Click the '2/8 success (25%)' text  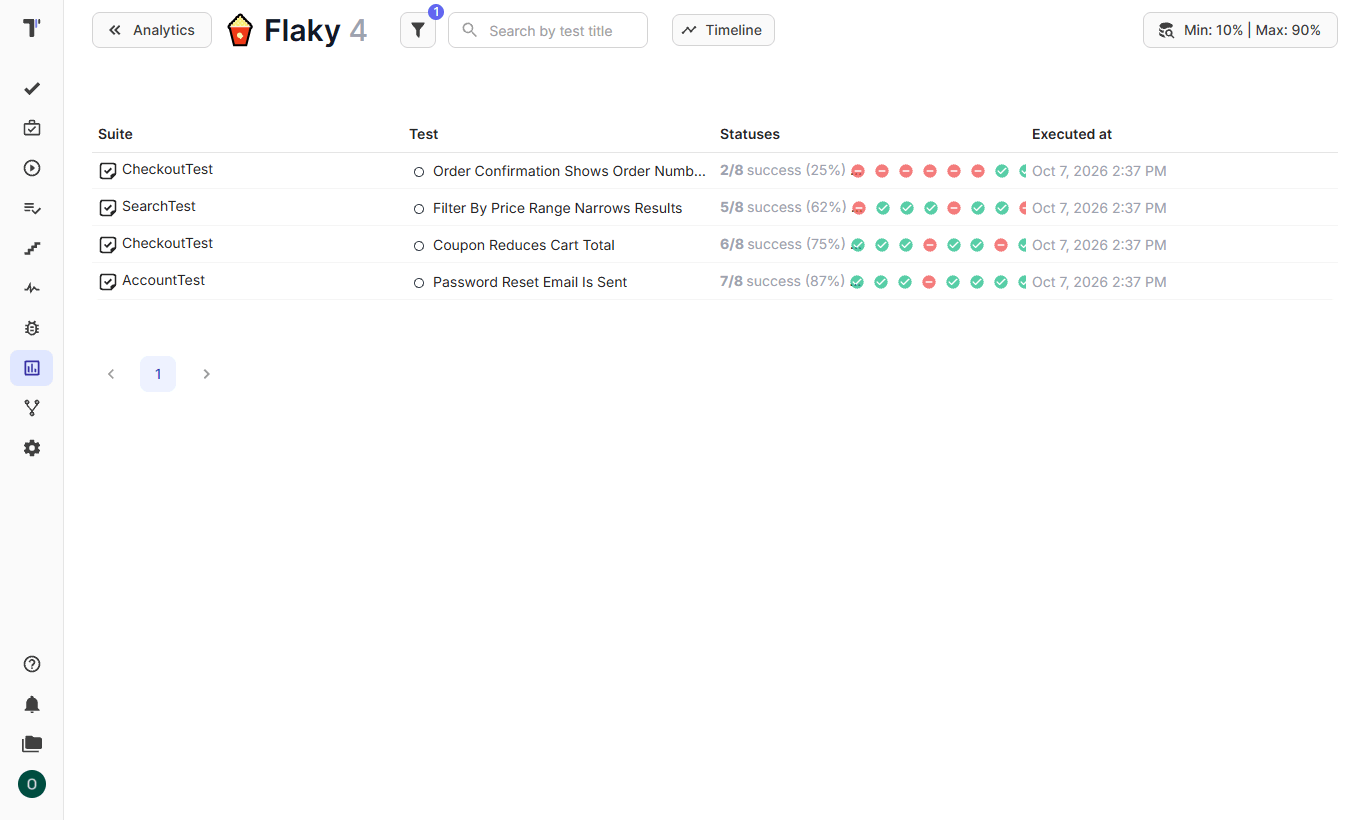point(783,170)
